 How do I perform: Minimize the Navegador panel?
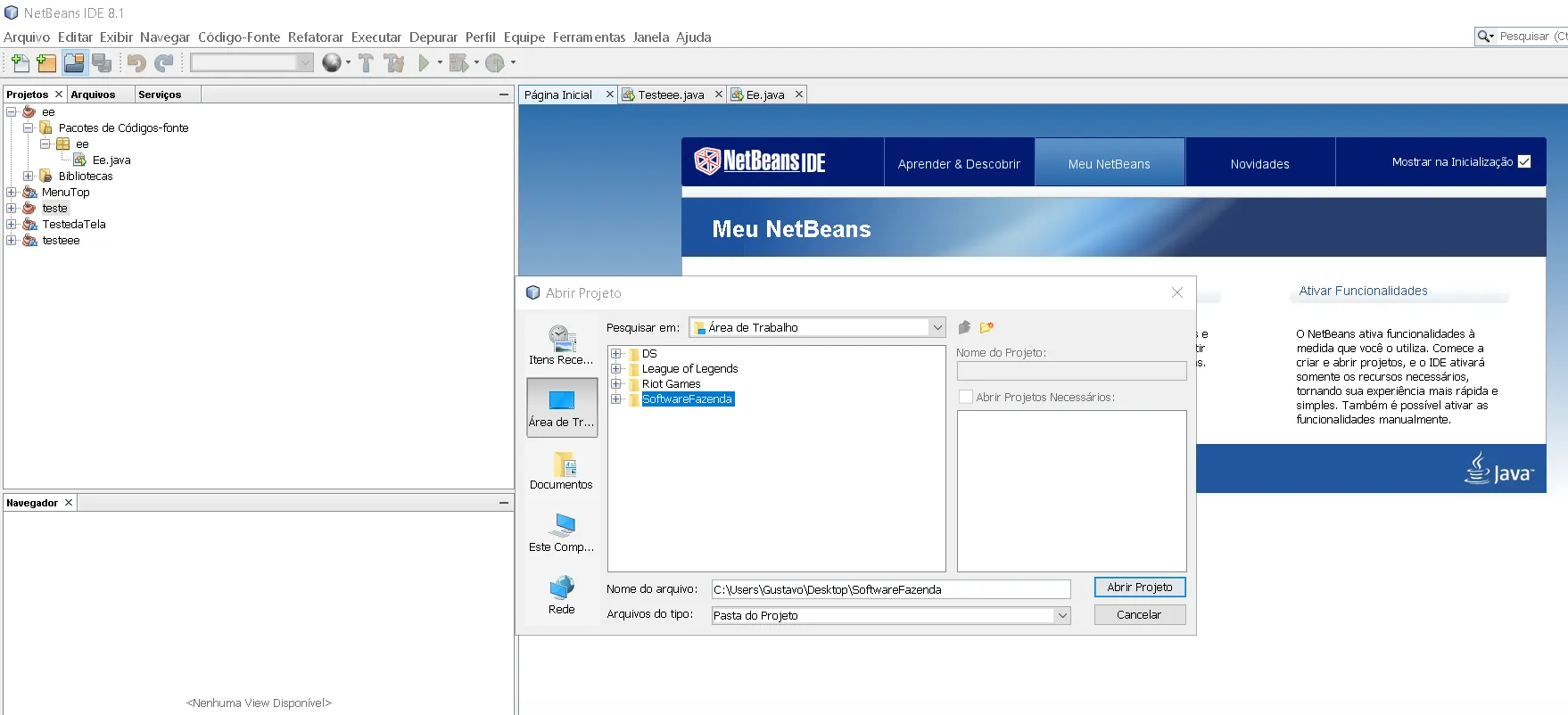504,503
